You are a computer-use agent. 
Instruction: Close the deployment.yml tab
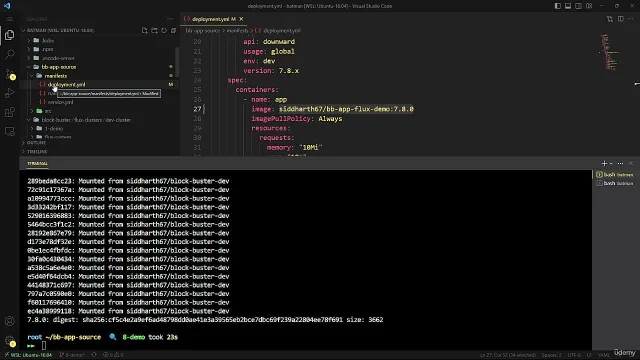pos(241,19)
